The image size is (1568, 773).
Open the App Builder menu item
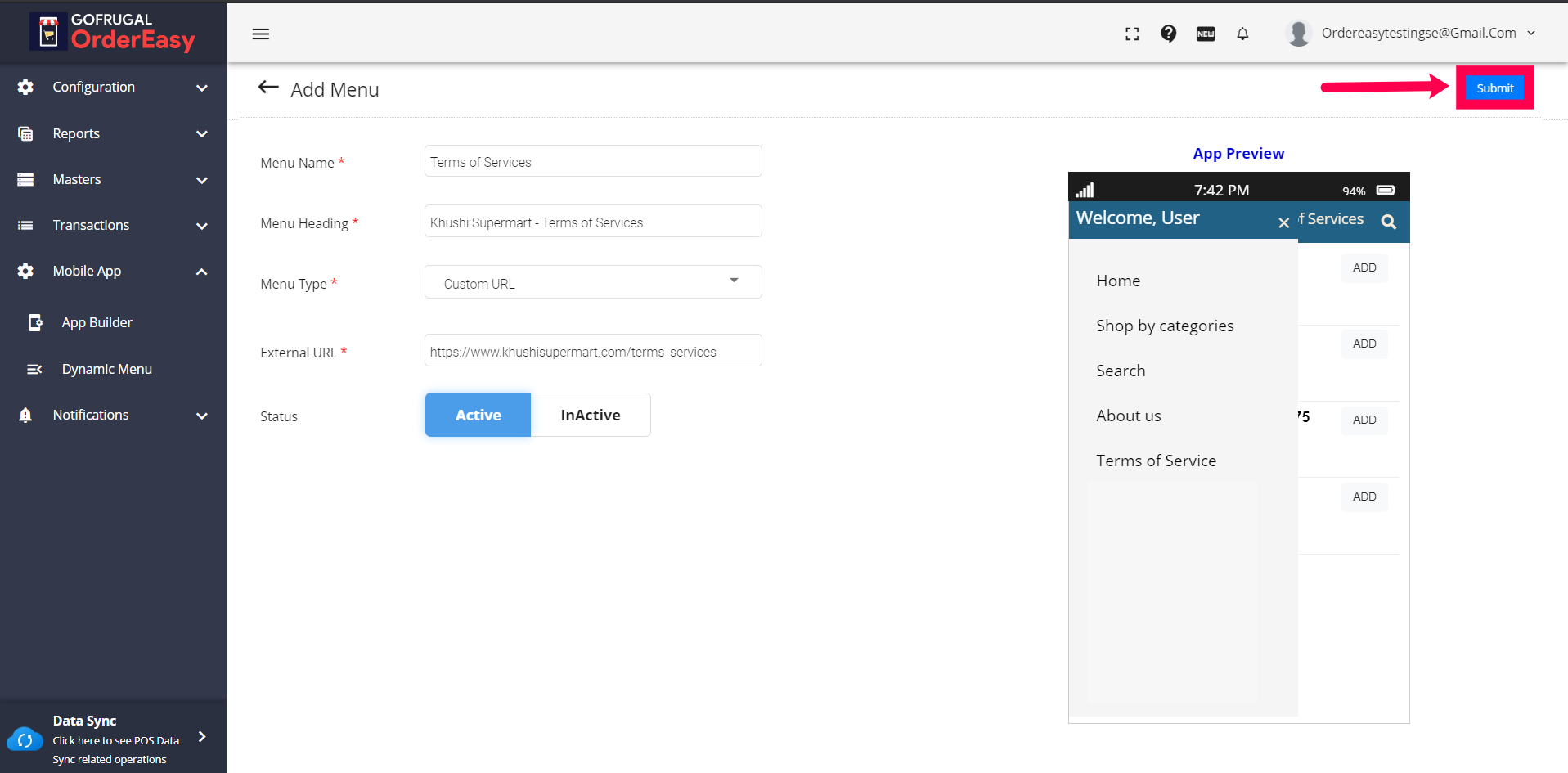point(97,322)
